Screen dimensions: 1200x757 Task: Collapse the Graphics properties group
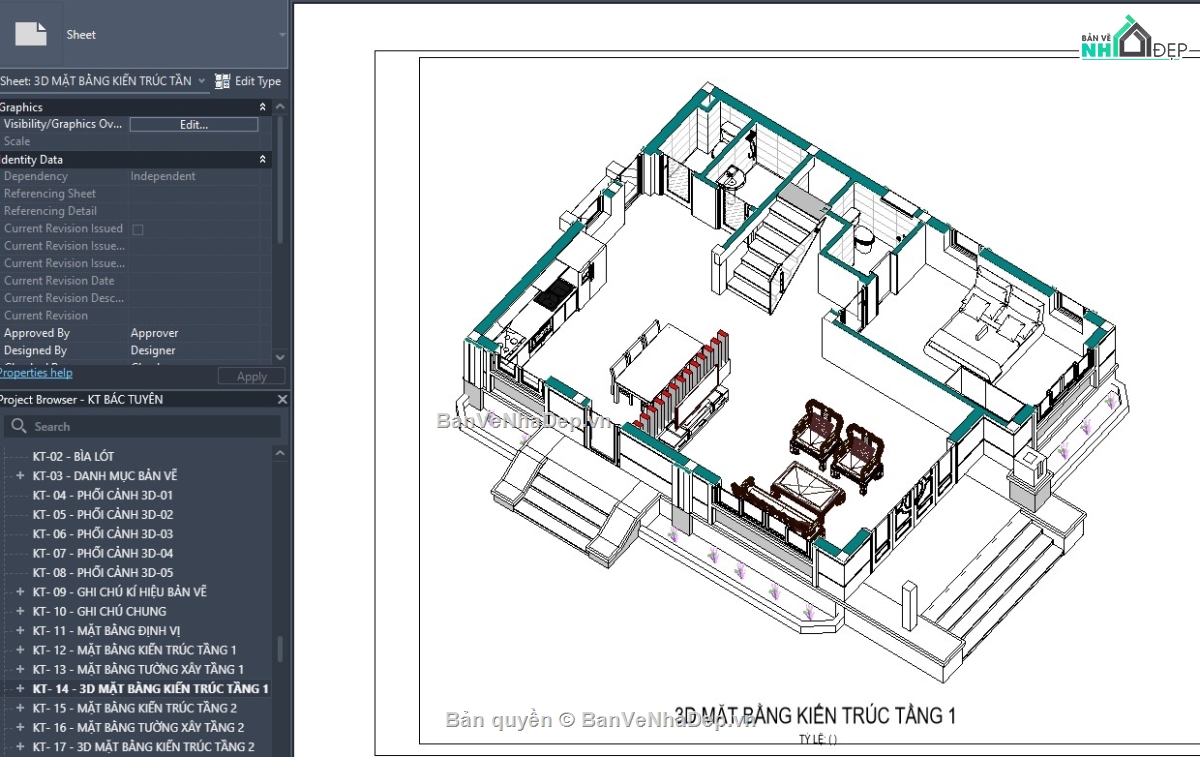pos(263,107)
